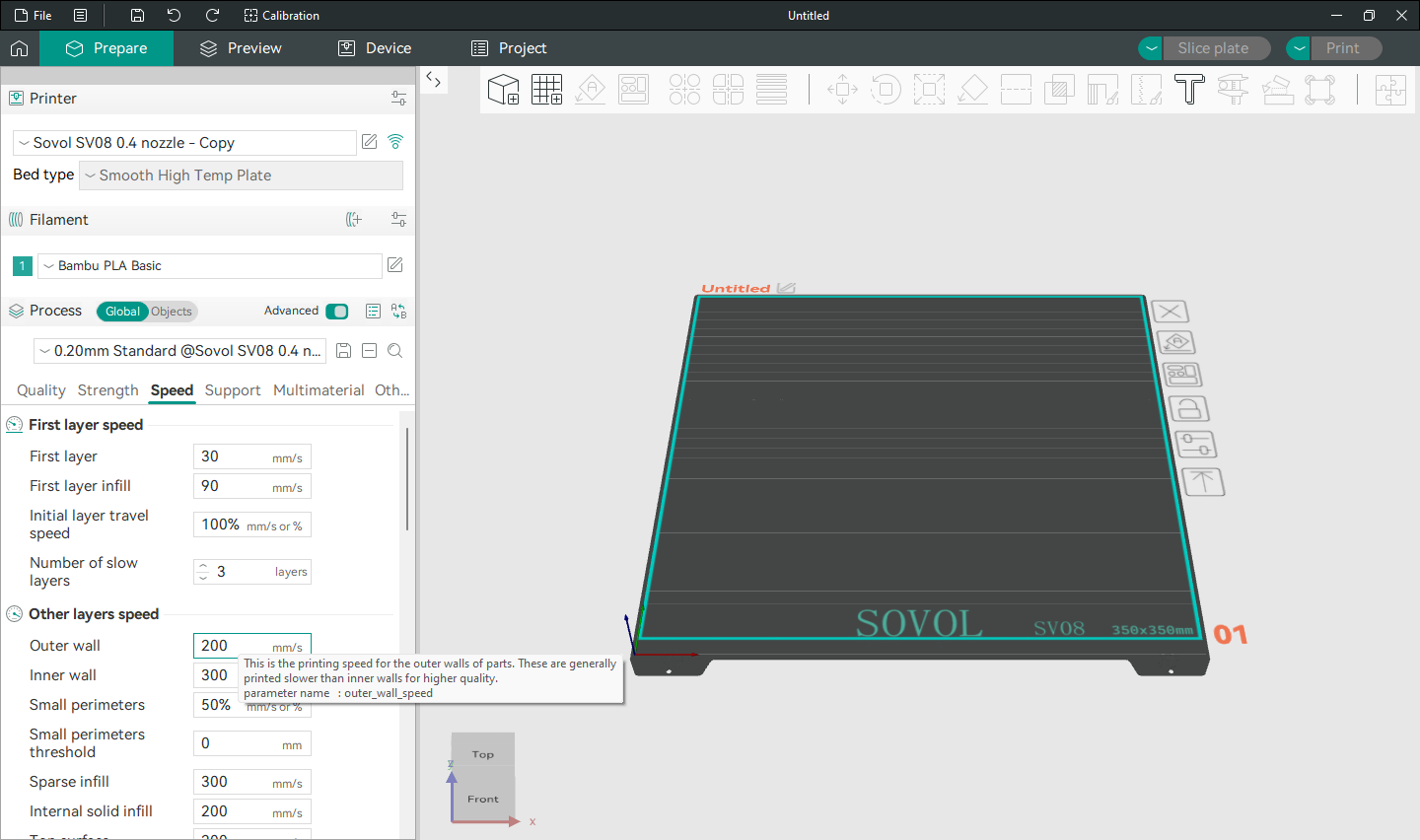1420x840 pixels.
Task: Save the project with the floppy disk icon
Action: (137, 16)
